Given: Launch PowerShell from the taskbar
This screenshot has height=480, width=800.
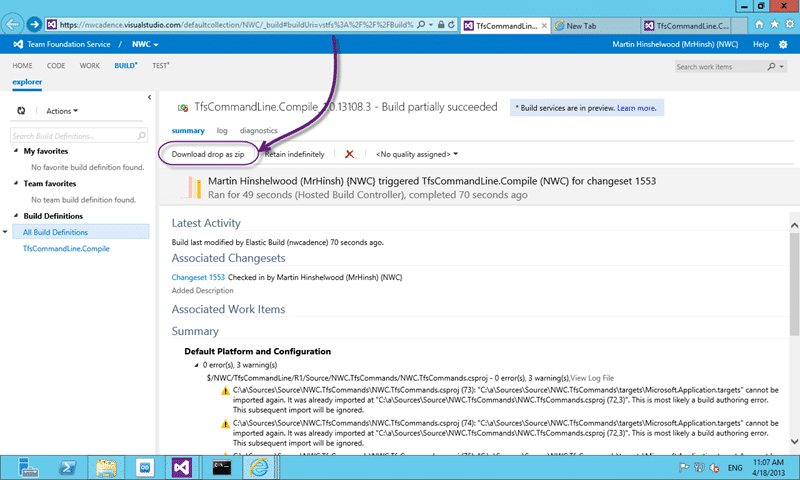Looking at the screenshot, I should coord(67,467).
